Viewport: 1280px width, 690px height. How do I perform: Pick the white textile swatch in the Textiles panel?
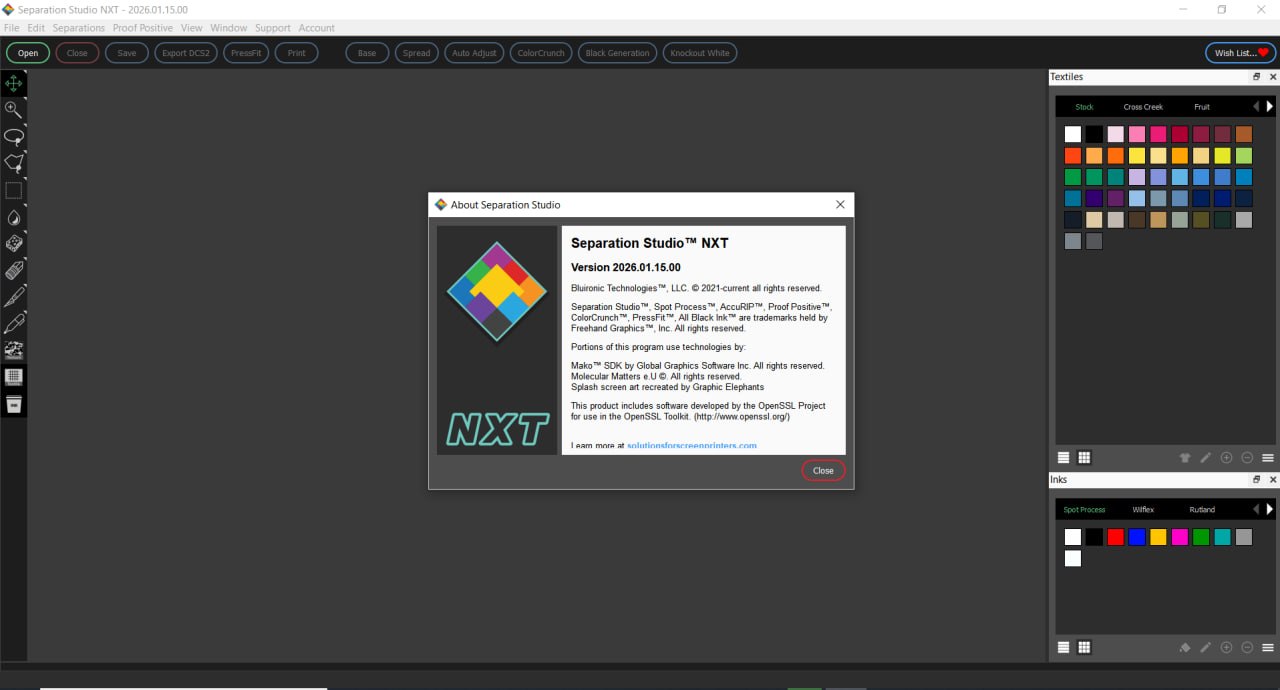(x=1073, y=134)
